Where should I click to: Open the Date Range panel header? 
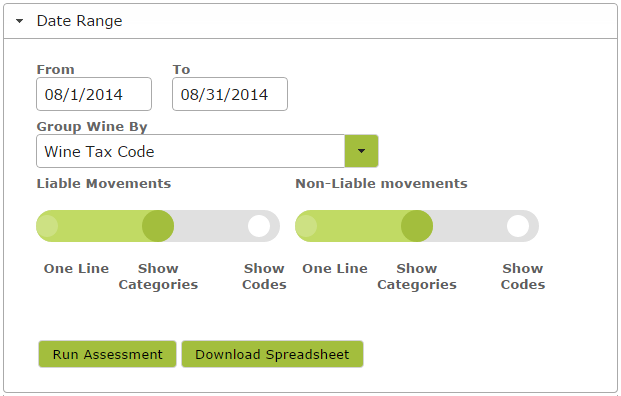pyautogui.click(x=310, y=21)
